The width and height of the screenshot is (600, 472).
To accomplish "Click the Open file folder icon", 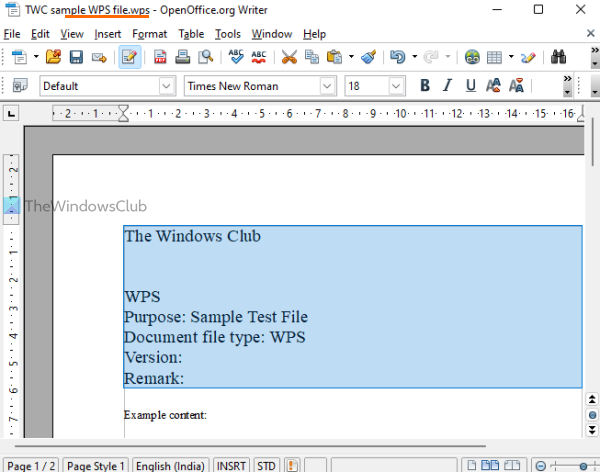I will click(x=54, y=57).
